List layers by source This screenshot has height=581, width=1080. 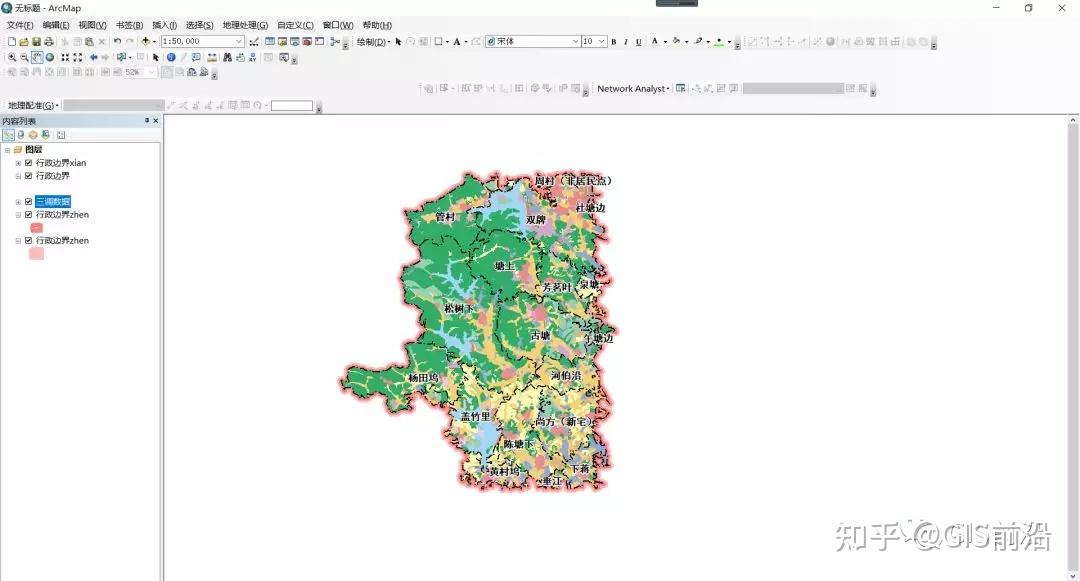[x=21, y=135]
